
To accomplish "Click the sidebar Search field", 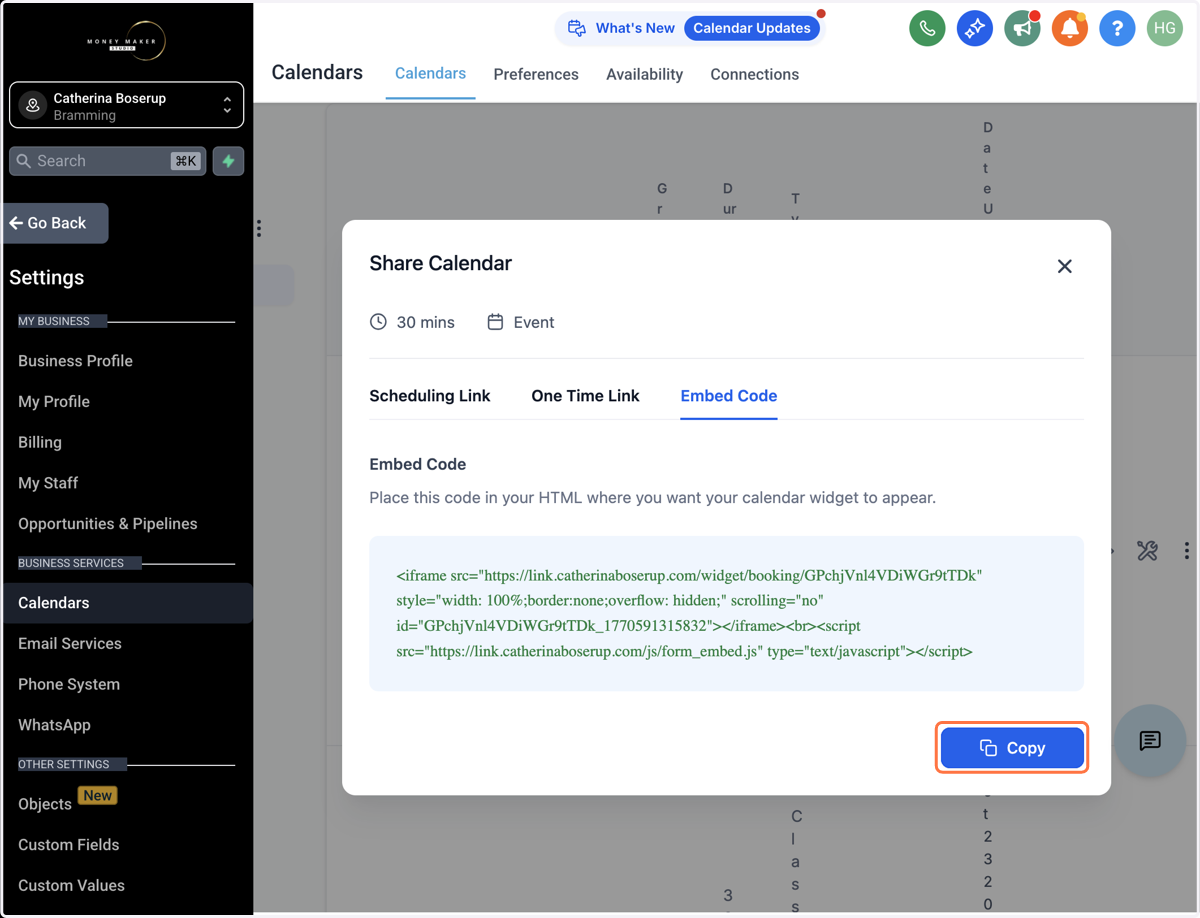I will click(107, 161).
